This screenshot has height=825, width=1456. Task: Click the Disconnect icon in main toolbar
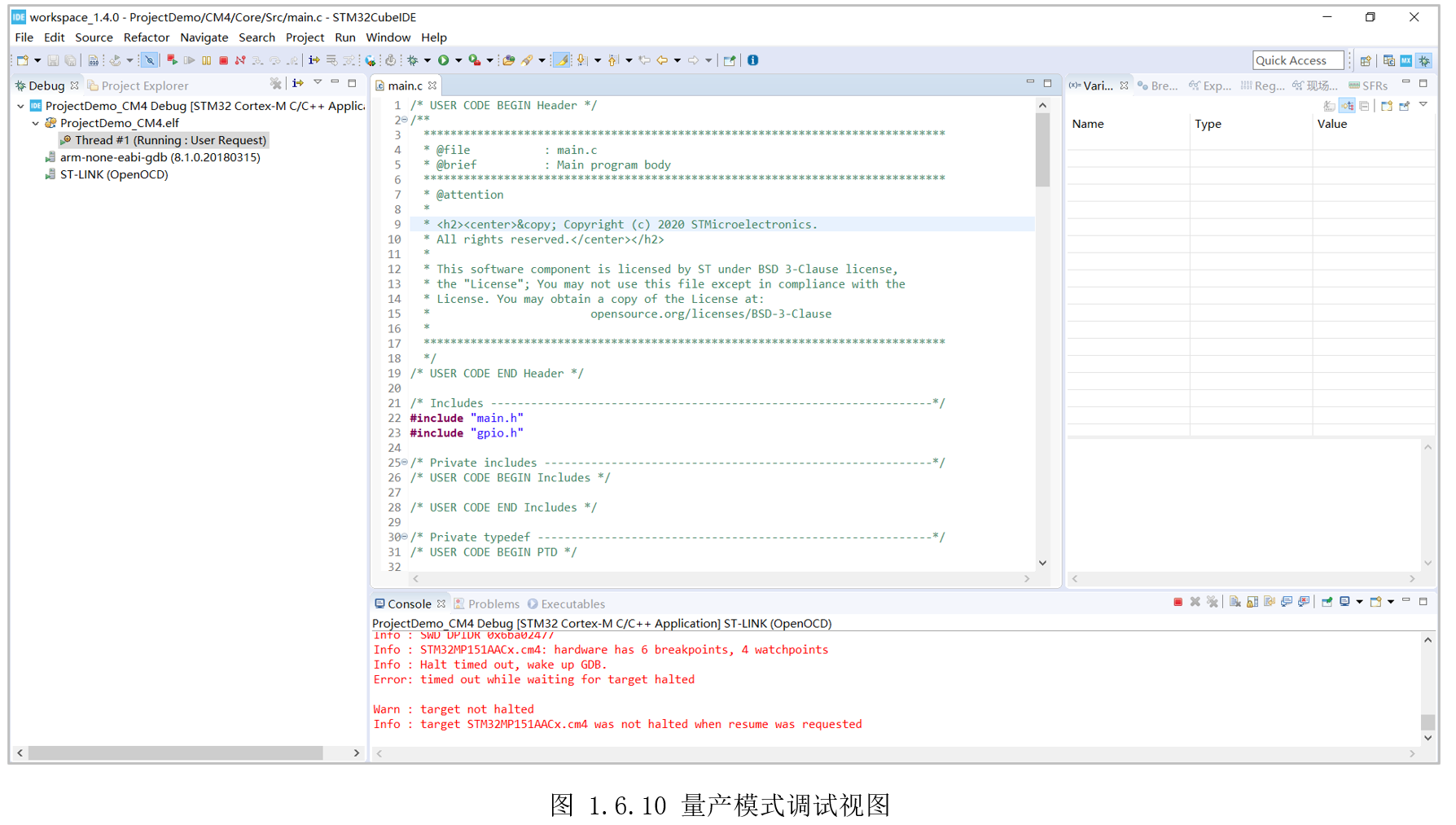(240, 60)
